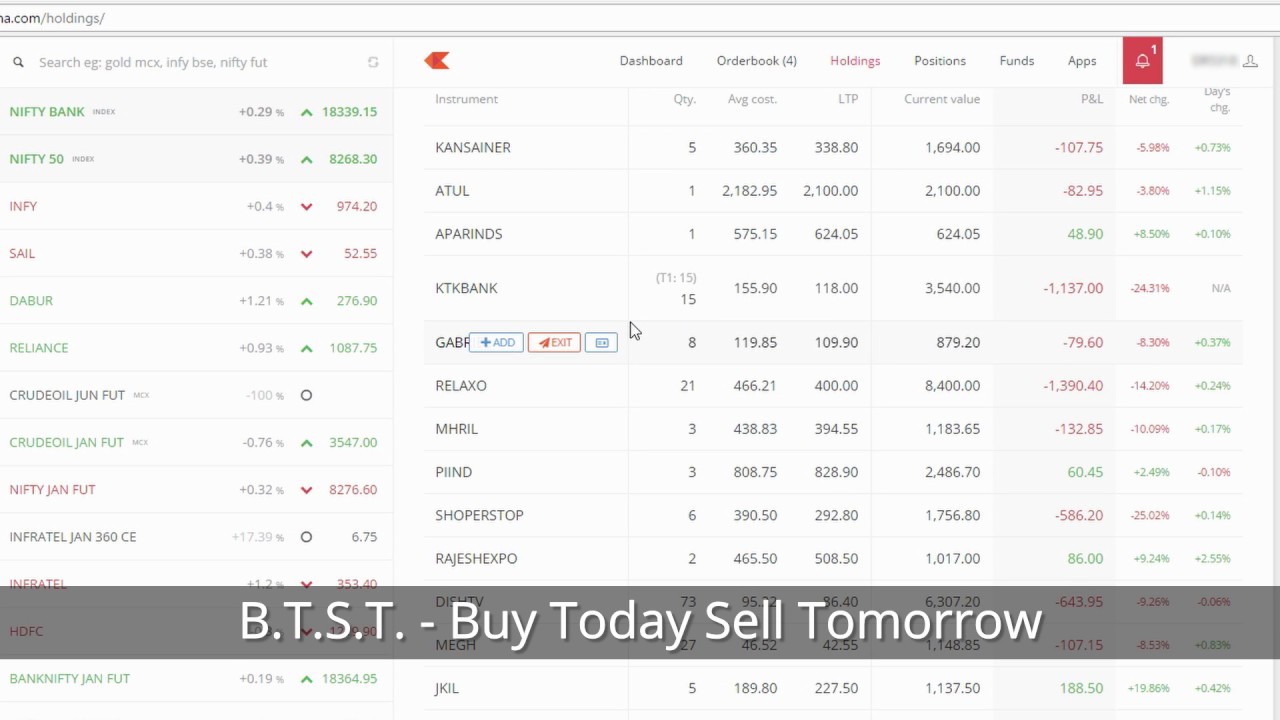The width and height of the screenshot is (1280, 720).
Task: Click DABUR green up arrow
Action: pos(306,301)
